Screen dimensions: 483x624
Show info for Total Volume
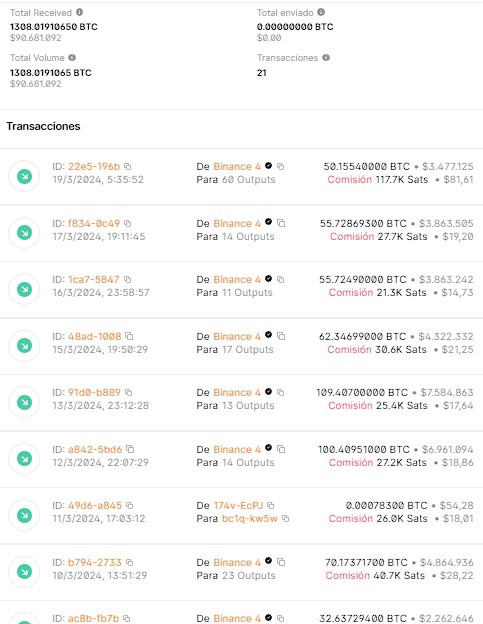click(72, 58)
